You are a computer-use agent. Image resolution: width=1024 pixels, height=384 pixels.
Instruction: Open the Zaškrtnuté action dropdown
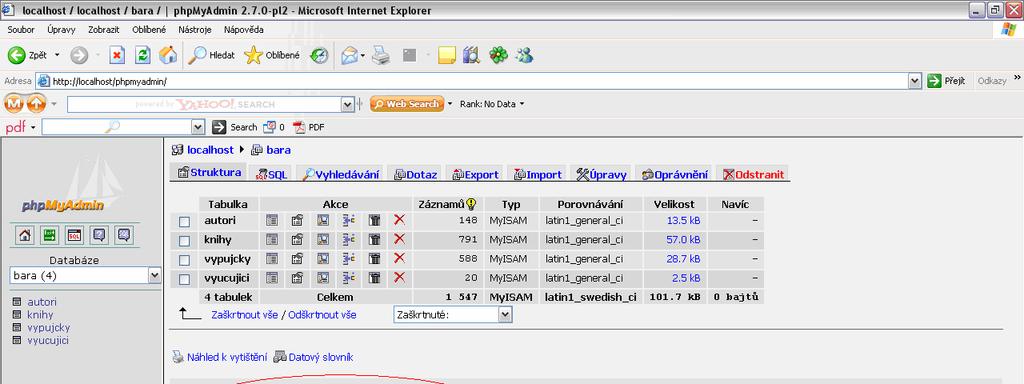point(453,315)
